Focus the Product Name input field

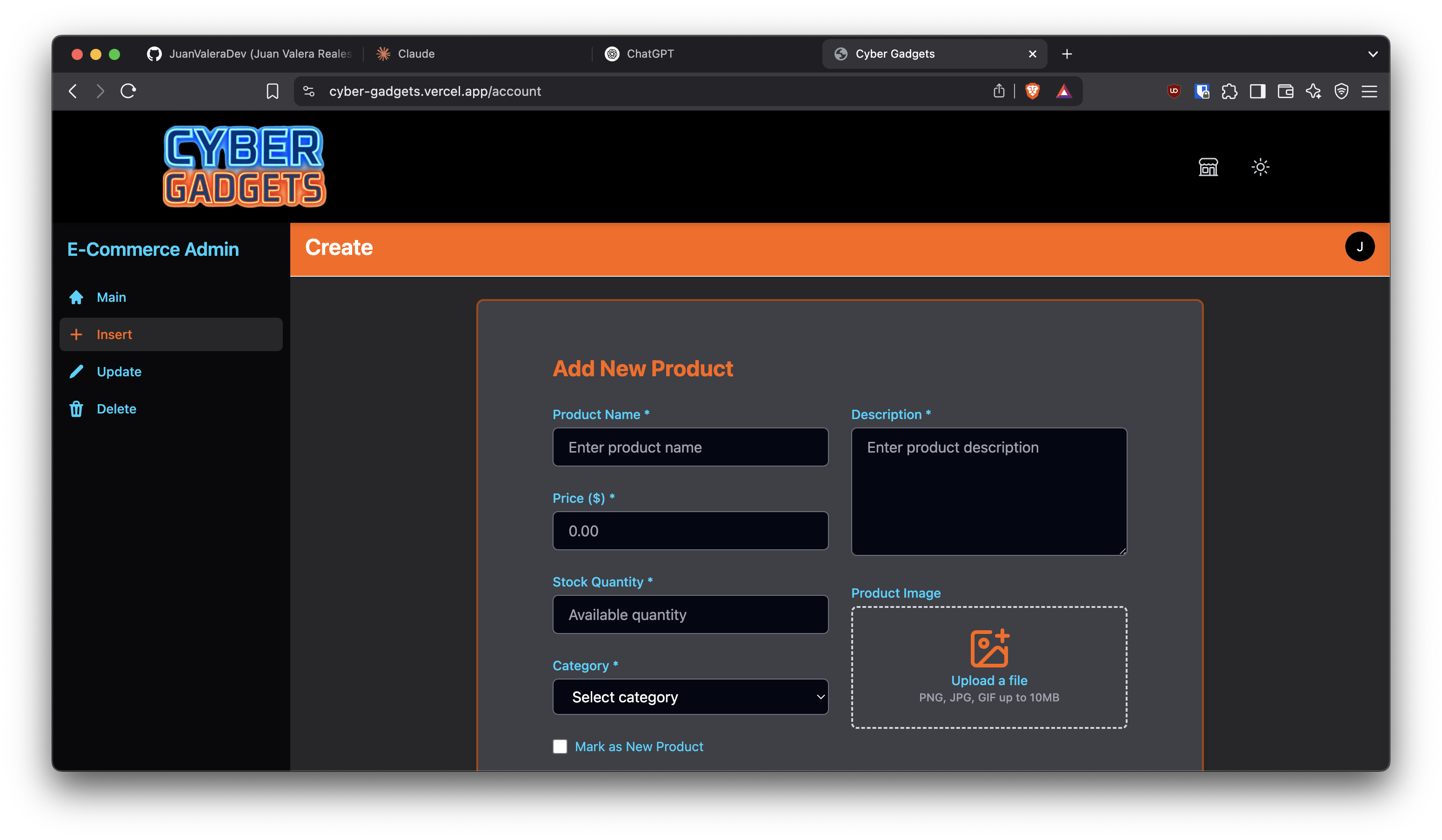coord(690,447)
